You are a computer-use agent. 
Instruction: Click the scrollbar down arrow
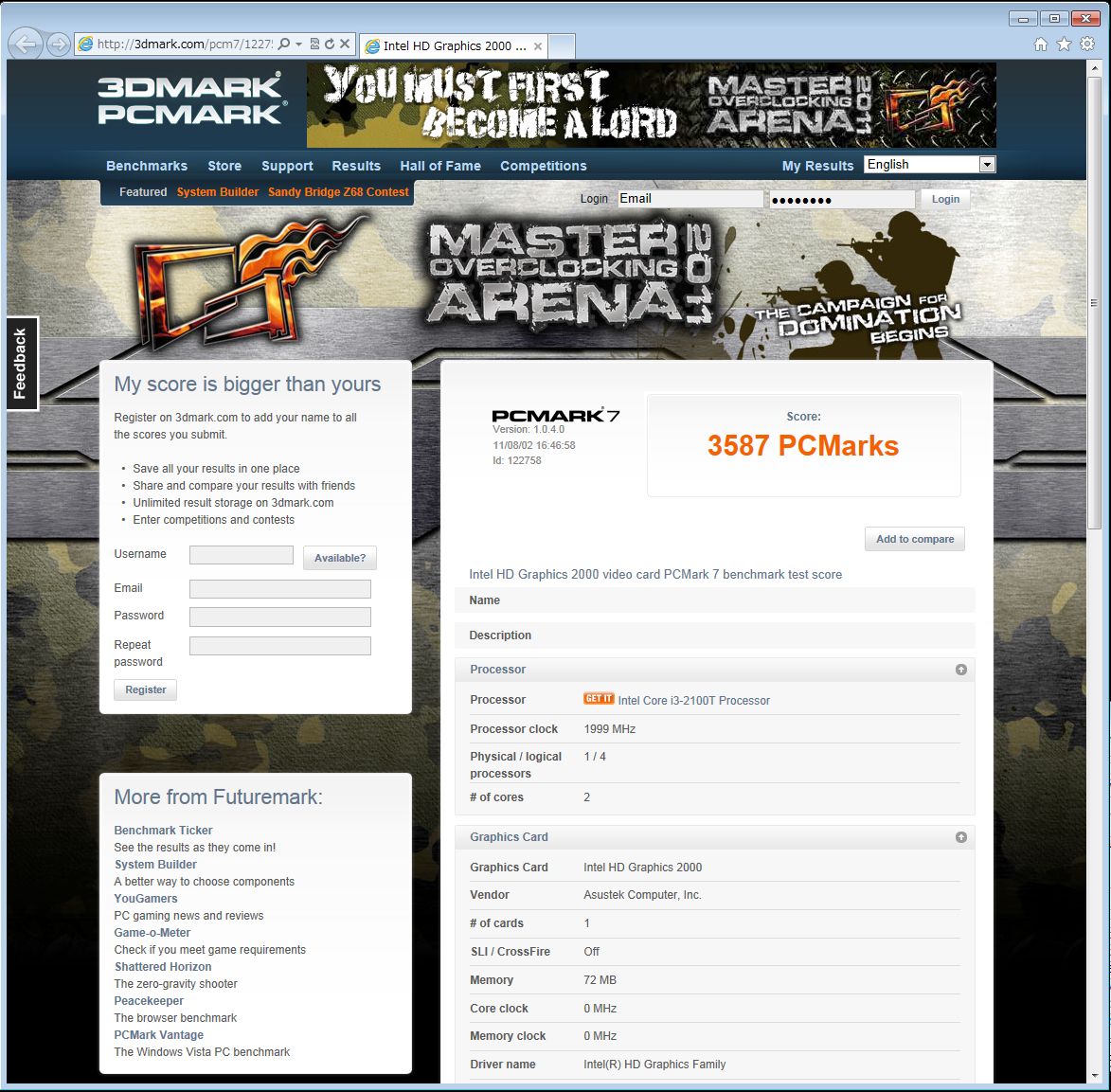tap(1094, 1077)
